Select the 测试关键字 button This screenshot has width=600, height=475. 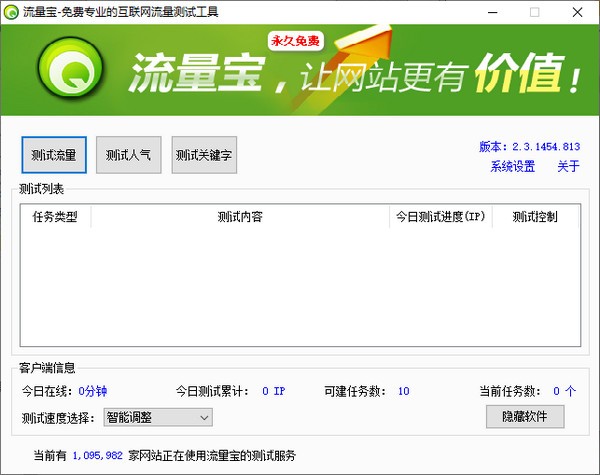(204, 155)
